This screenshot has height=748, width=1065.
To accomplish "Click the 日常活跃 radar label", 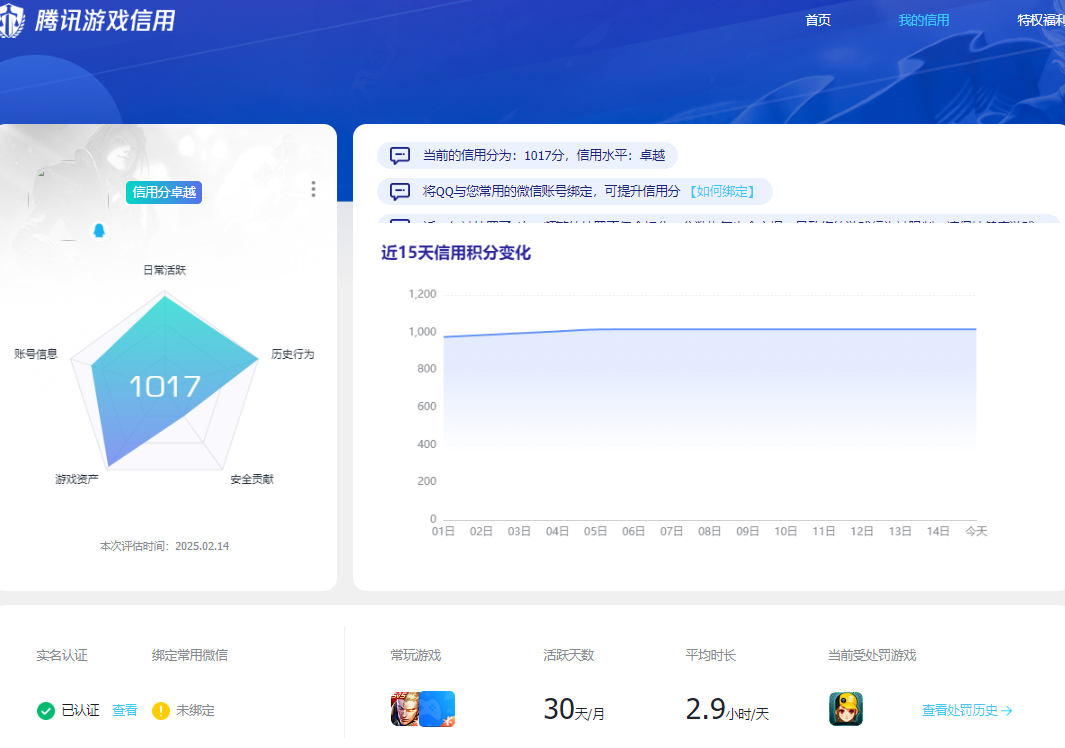I will [x=164, y=270].
